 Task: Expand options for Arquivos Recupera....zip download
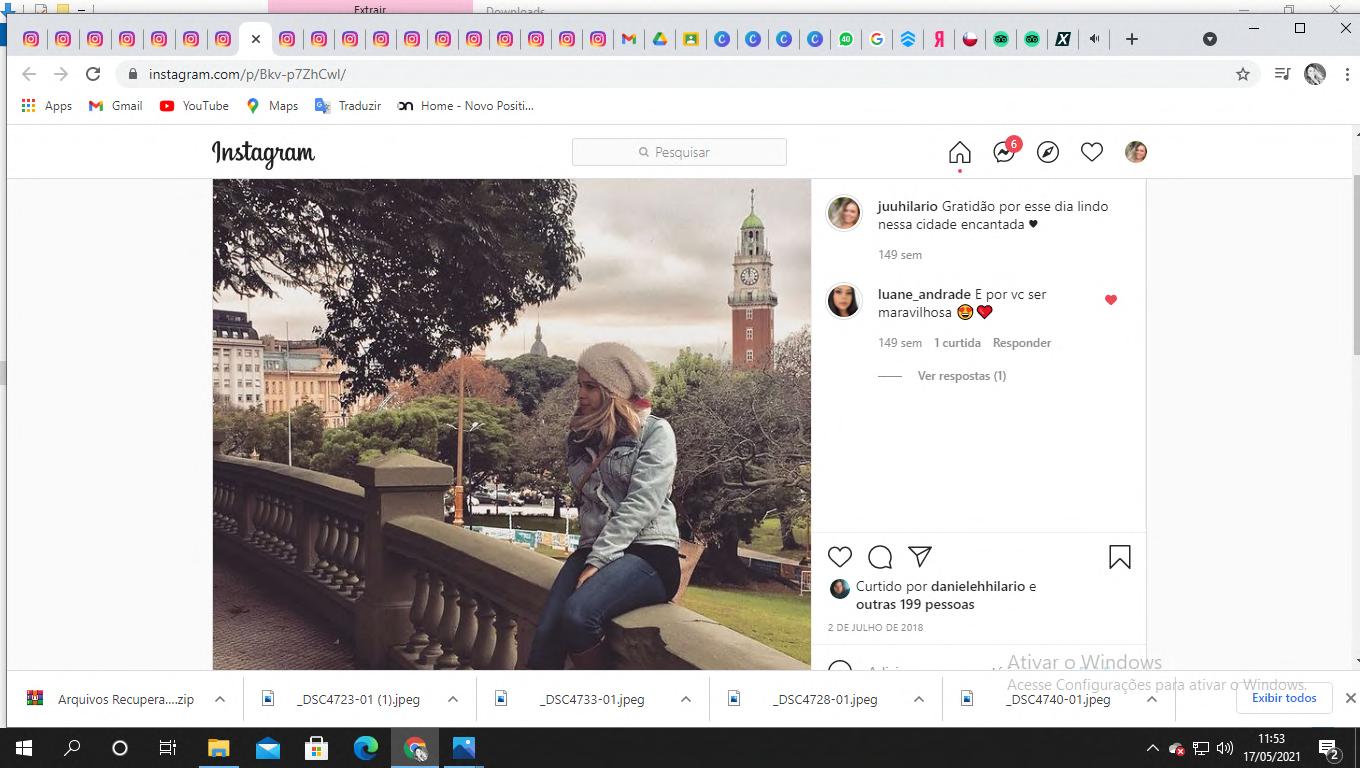click(220, 699)
